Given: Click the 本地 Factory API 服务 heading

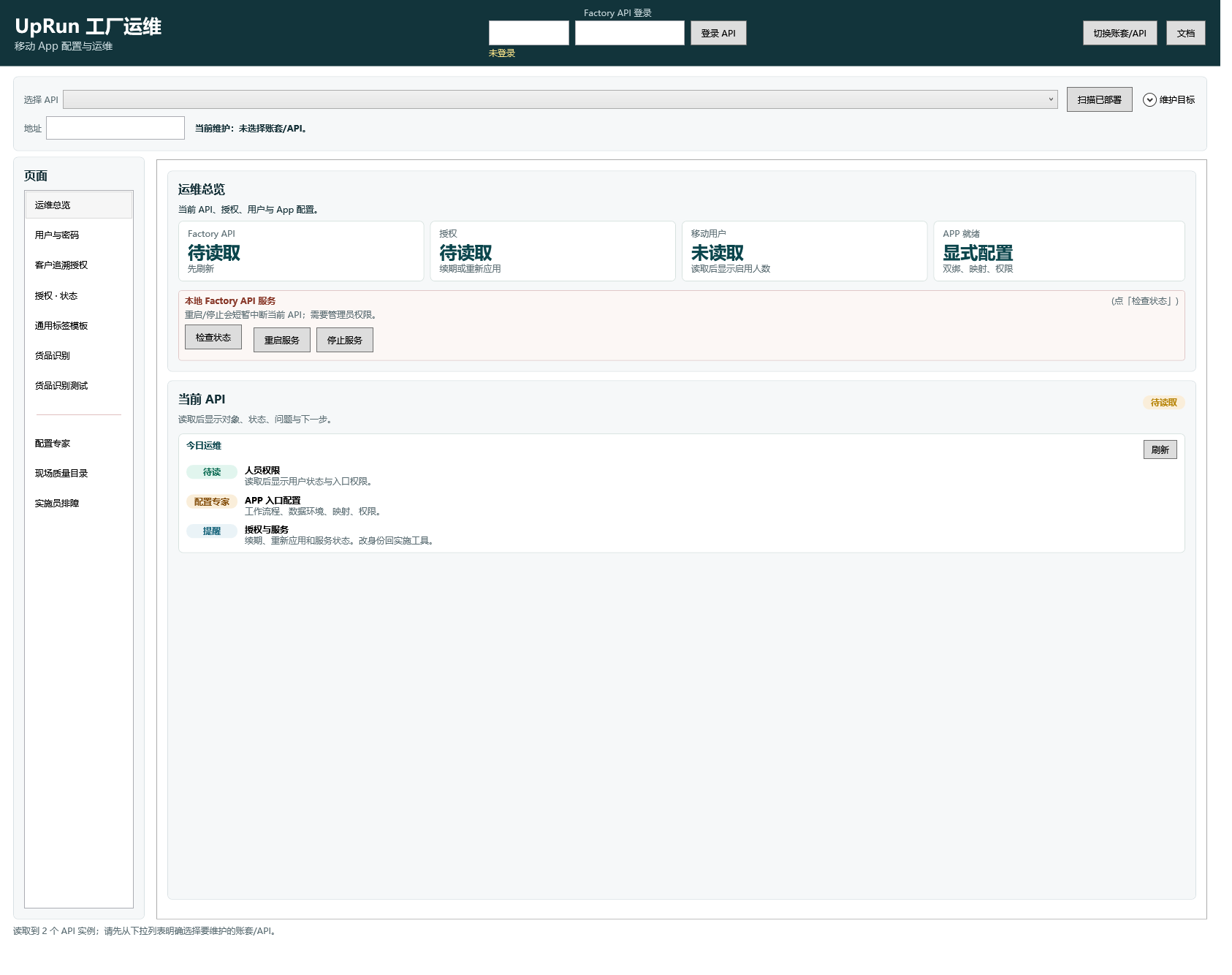Looking at the screenshot, I should point(230,301).
